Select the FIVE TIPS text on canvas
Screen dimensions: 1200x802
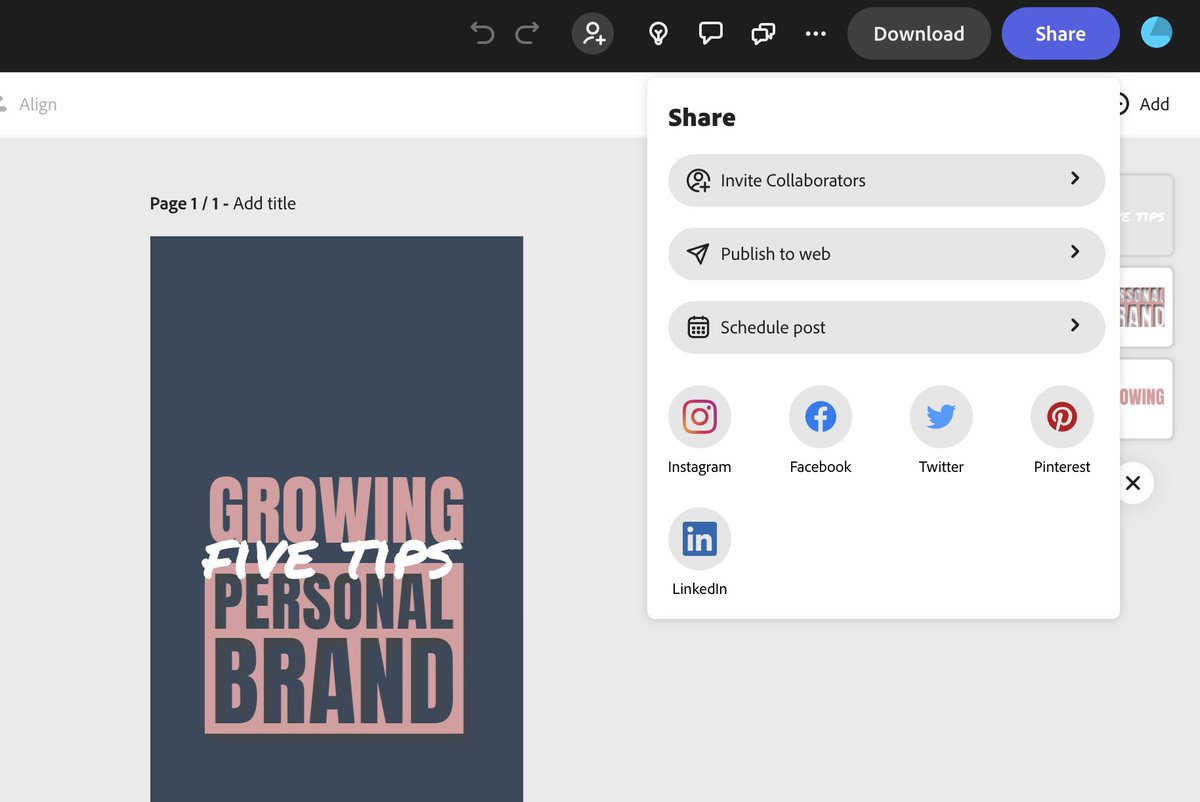[x=331, y=559]
